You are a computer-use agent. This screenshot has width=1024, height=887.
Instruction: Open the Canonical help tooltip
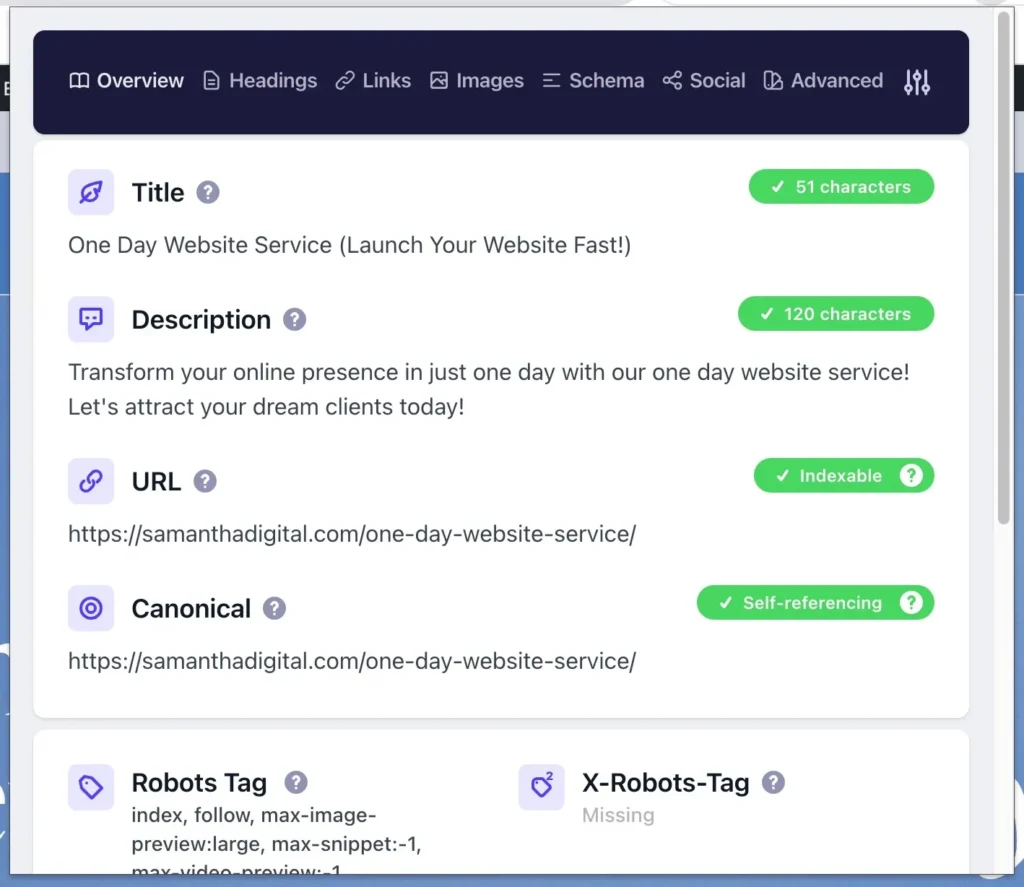coord(275,608)
